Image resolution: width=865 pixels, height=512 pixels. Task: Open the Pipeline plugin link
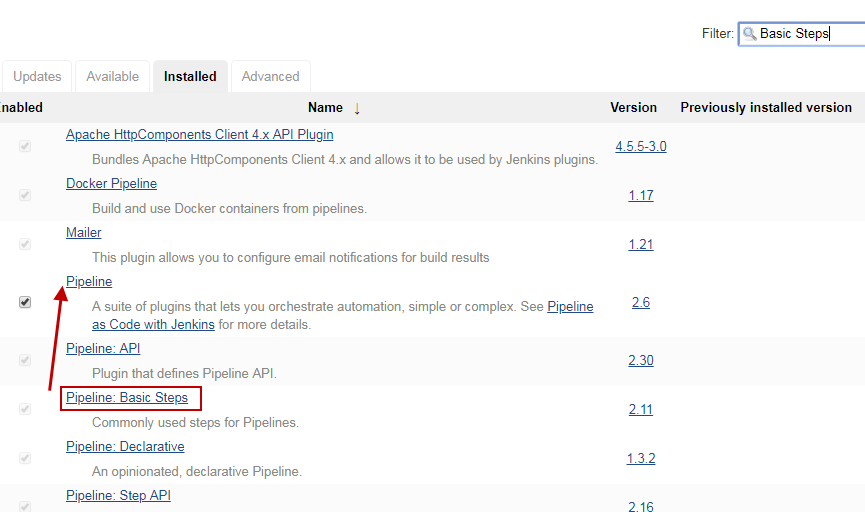click(89, 282)
